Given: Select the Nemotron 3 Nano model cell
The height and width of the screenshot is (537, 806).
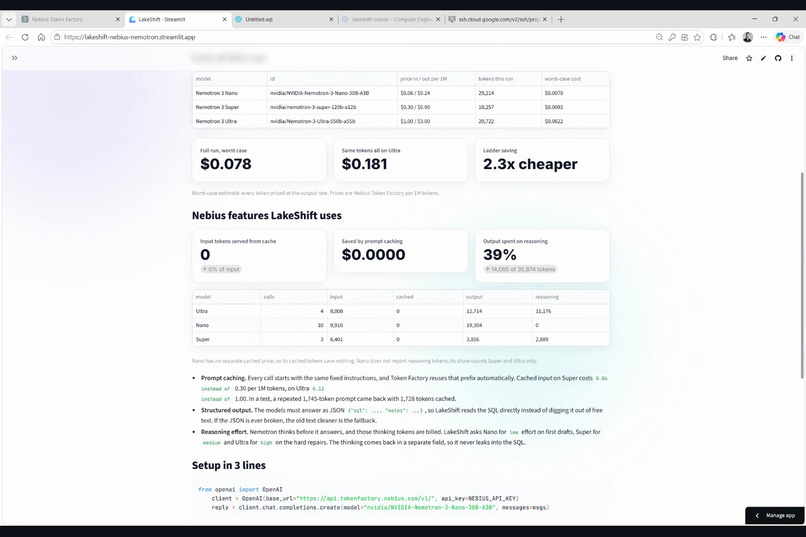Looking at the screenshot, I should (x=230, y=93).
